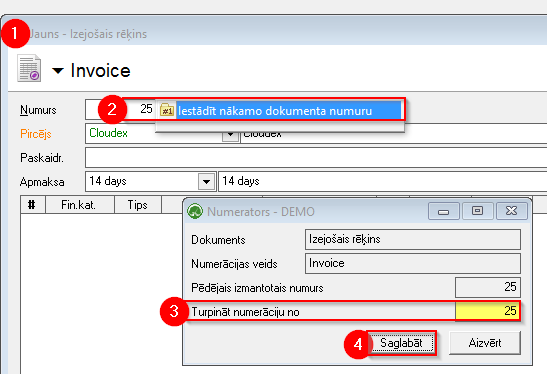This screenshot has height=374, width=547.
Task: Click the Saglabāt button
Action: click(x=401, y=343)
